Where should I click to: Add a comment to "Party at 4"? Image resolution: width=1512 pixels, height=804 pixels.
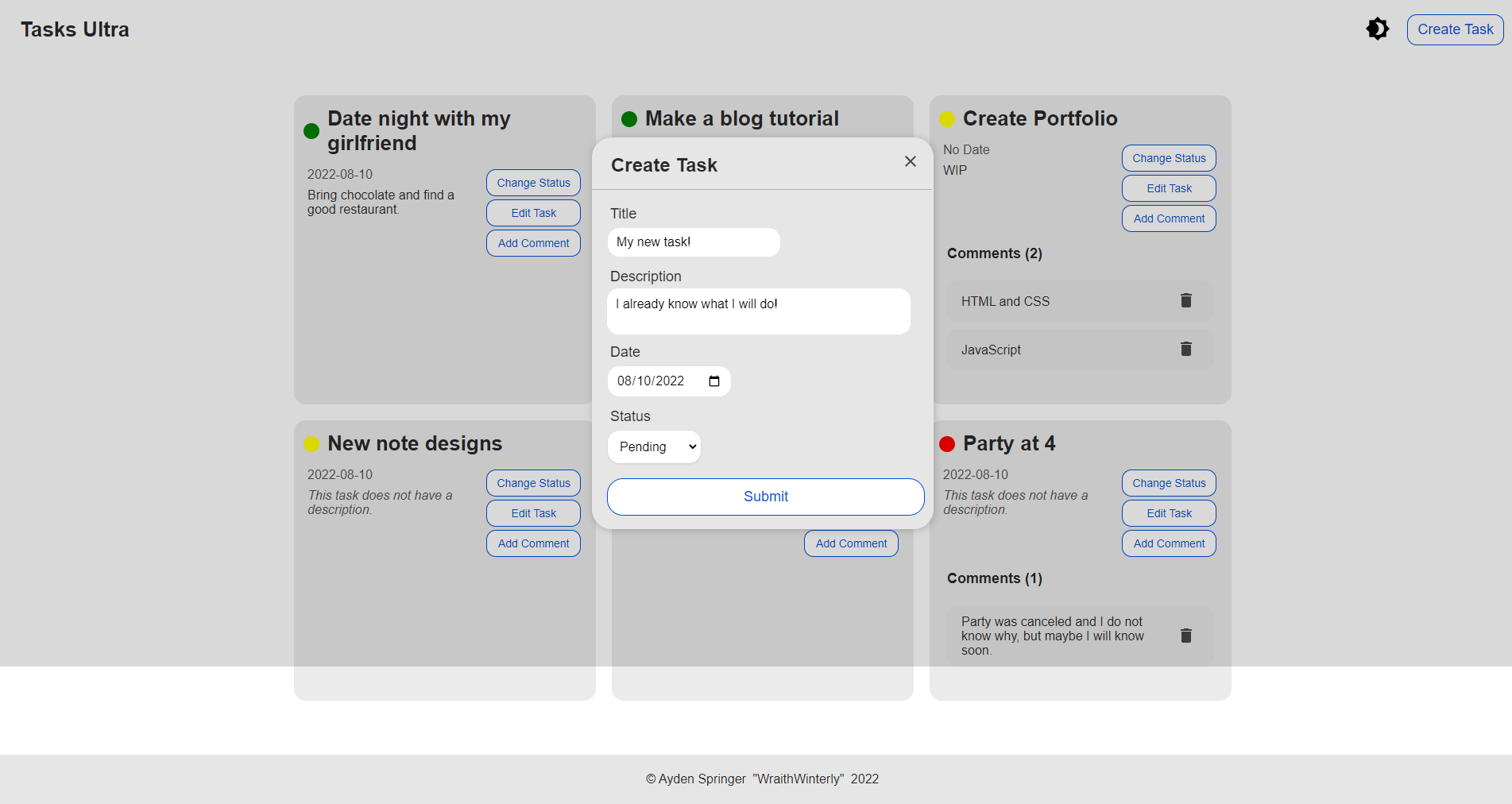click(x=1168, y=543)
